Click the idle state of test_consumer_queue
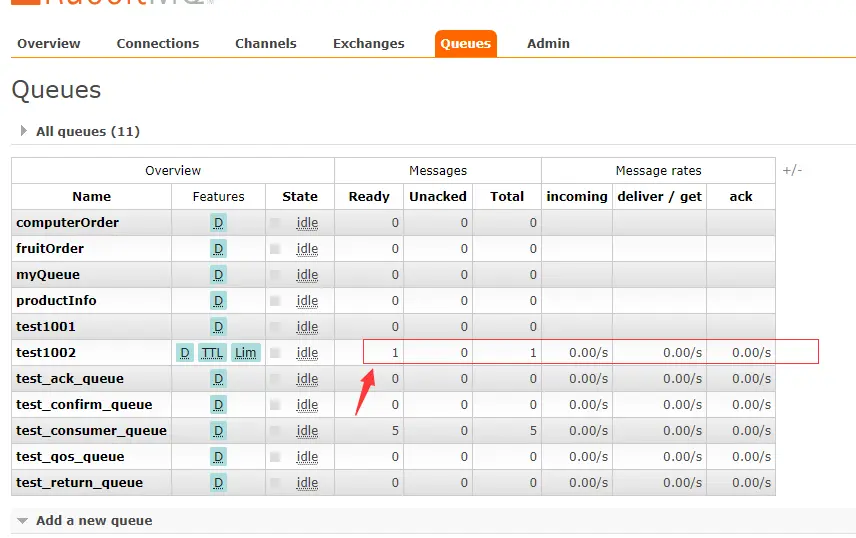856x538 pixels. [307, 431]
